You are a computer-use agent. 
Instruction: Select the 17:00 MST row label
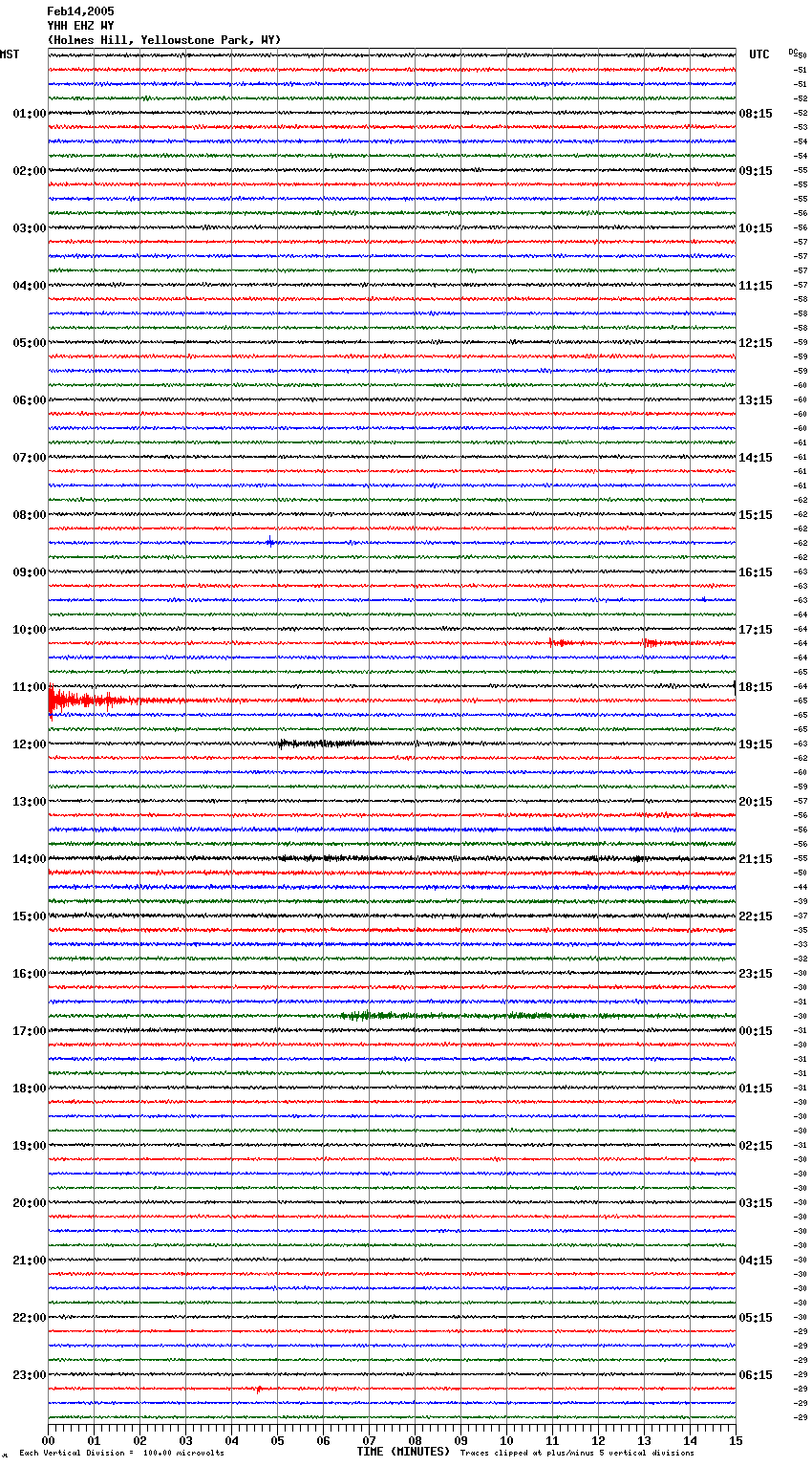click(30, 1031)
